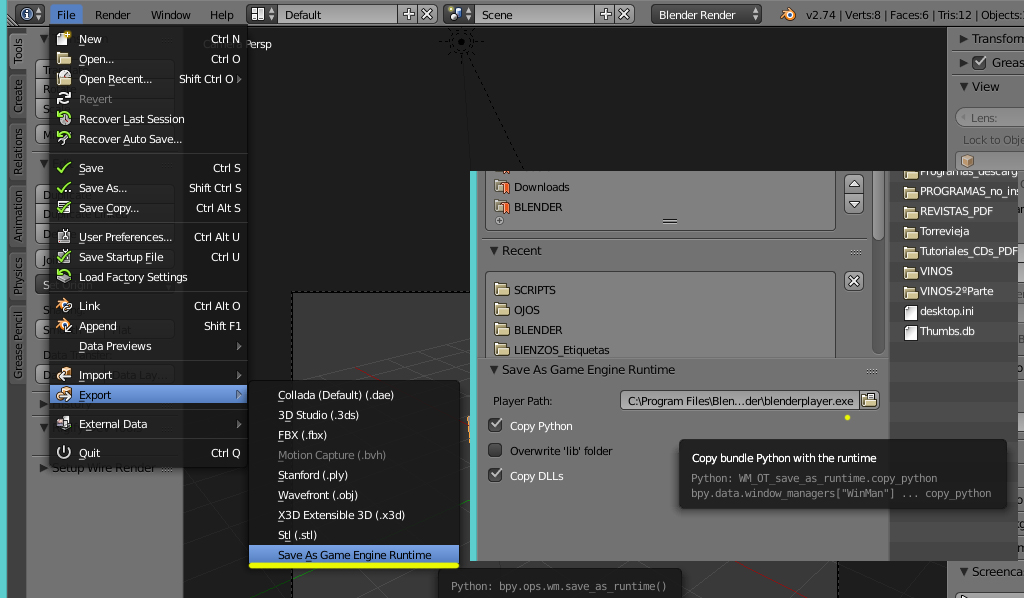This screenshot has width=1024, height=598.
Task: Expand the Transform panel
Action: (963, 39)
